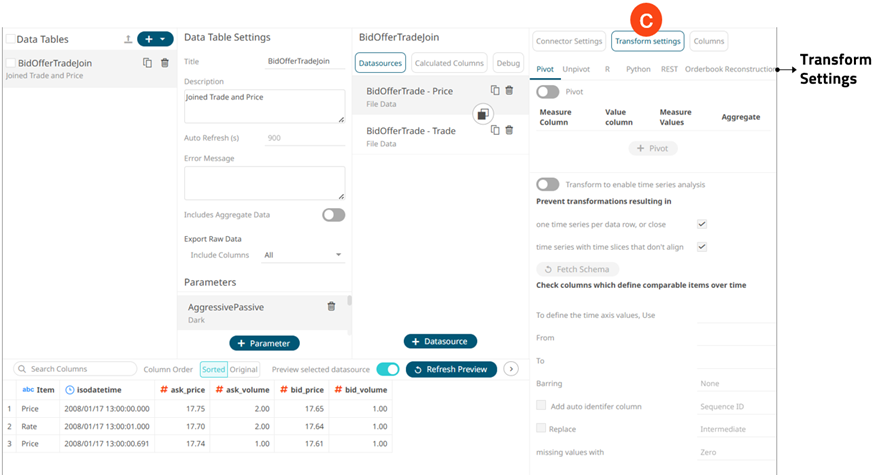Image resolution: width=875 pixels, height=475 pixels.
Task: Upload a data table using the upload icon
Action: [x=128, y=39]
